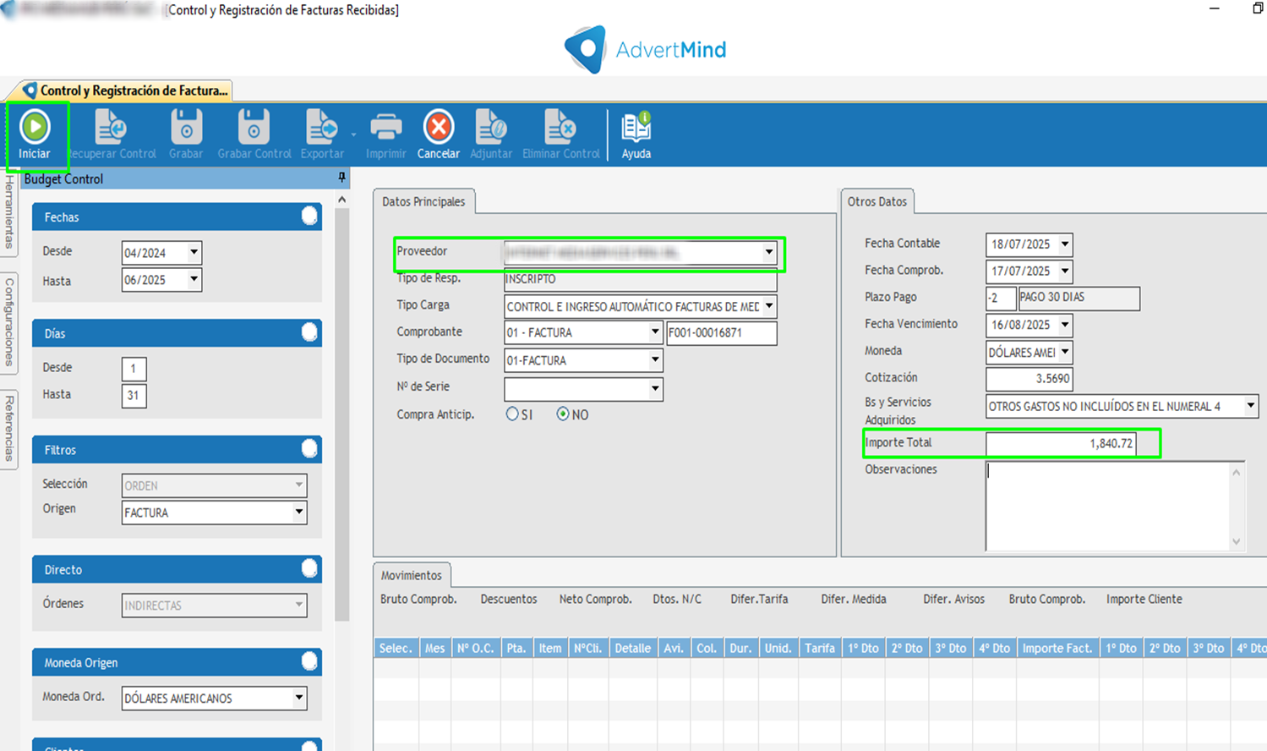Open the Fecha Comprob. date picker

1065,270
